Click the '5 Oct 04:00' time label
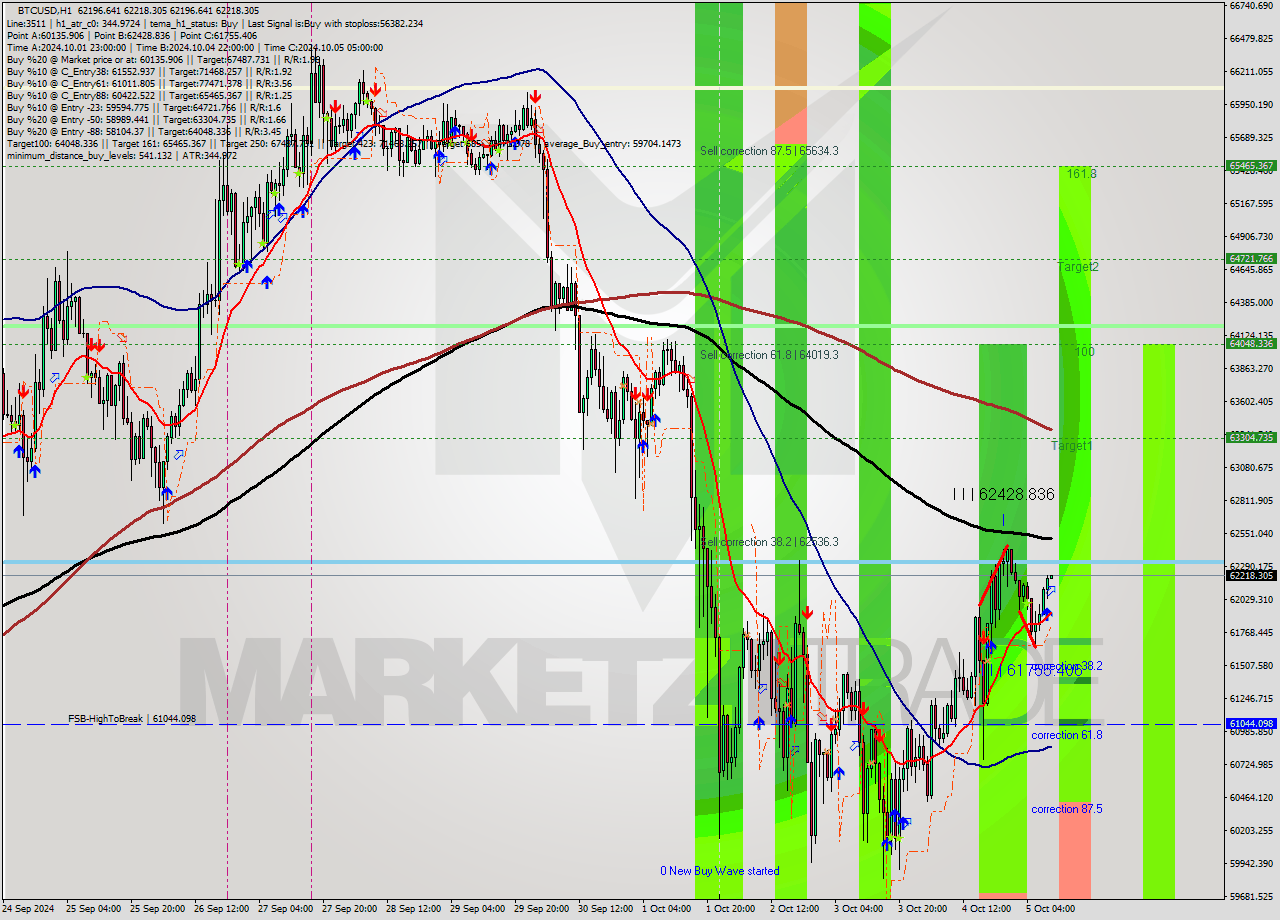1280x920 pixels. (1051, 909)
